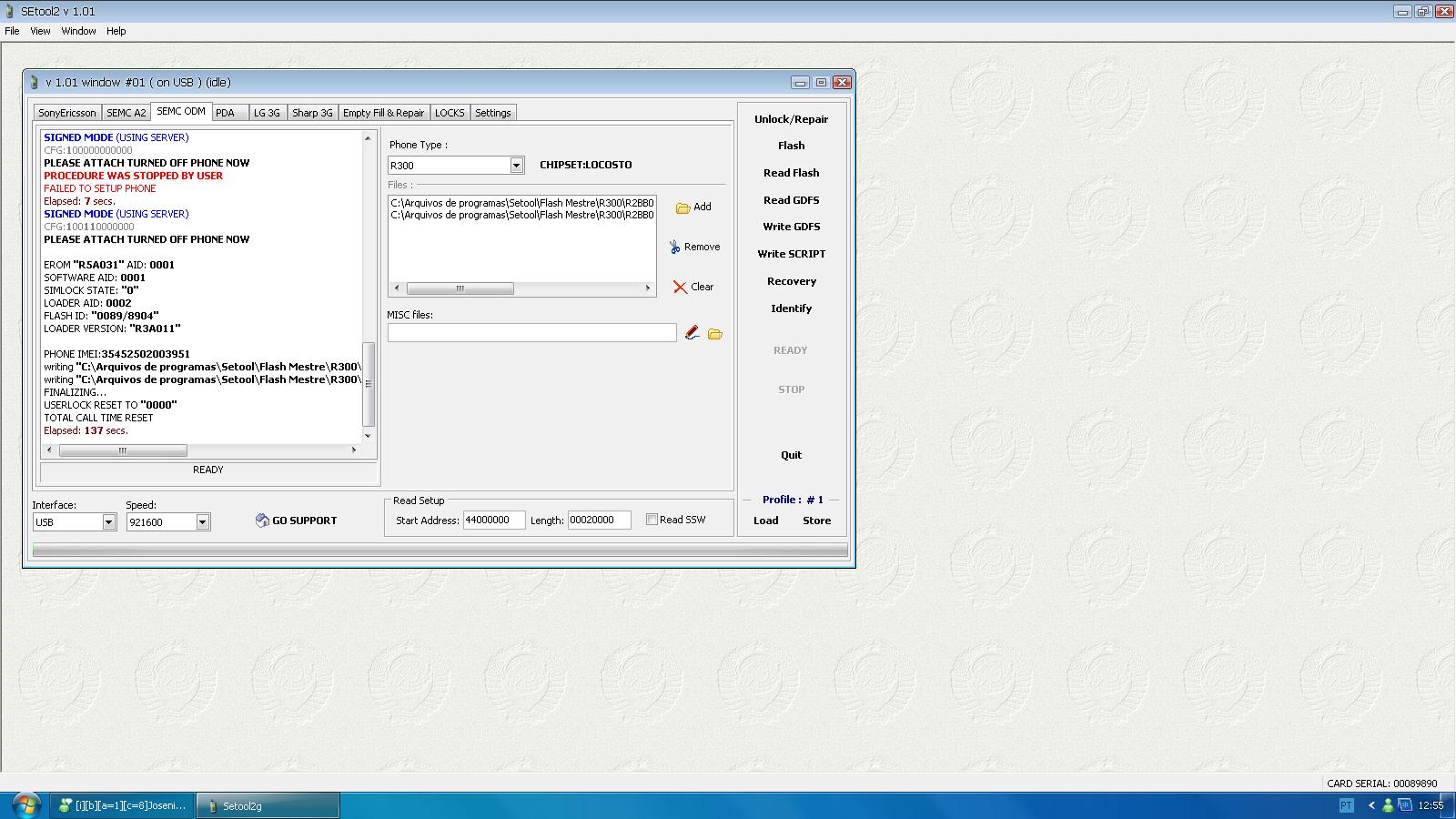Image resolution: width=1456 pixels, height=819 pixels.
Task: Open the Help menu
Action: (x=116, y=31)
